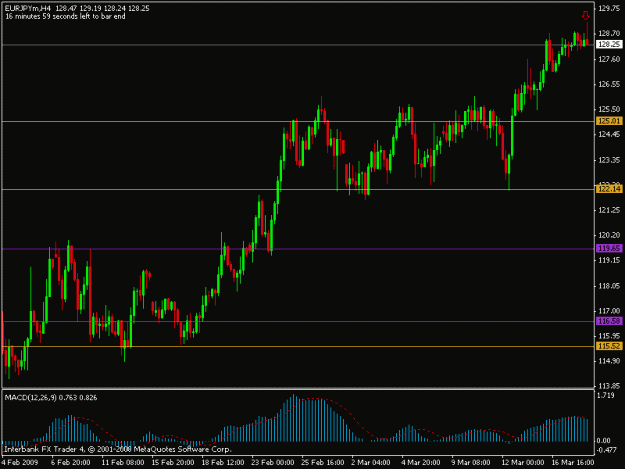Select the 119.65 purple price label
The image size is (625, 469).
(x=609, y=249)
